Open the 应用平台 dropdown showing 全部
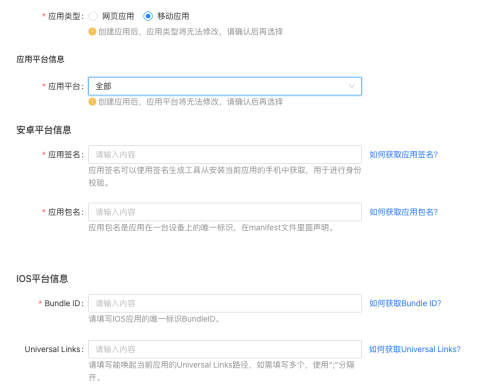The image size is (500, 390). [x=225, y=86]
